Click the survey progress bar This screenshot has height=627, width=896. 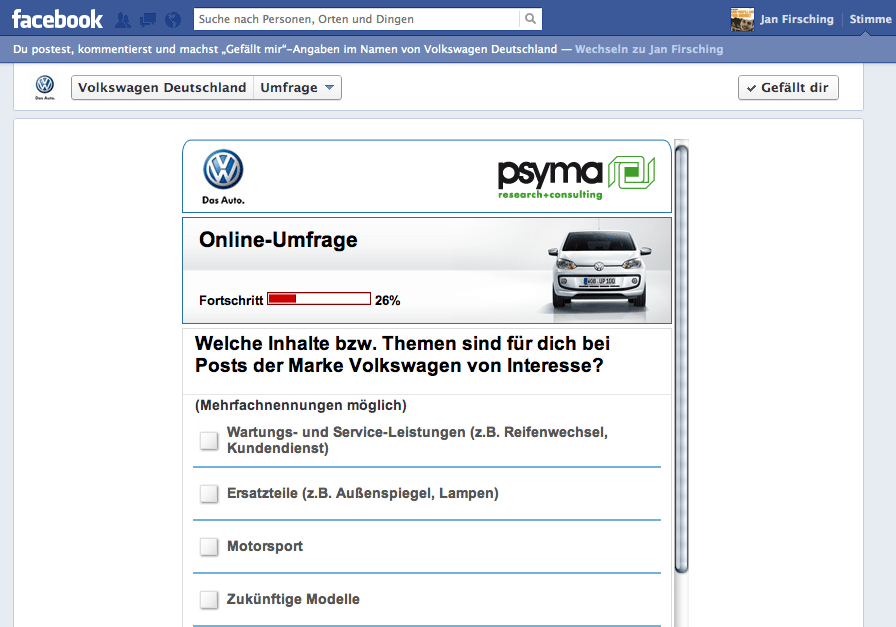coord(319,298)
